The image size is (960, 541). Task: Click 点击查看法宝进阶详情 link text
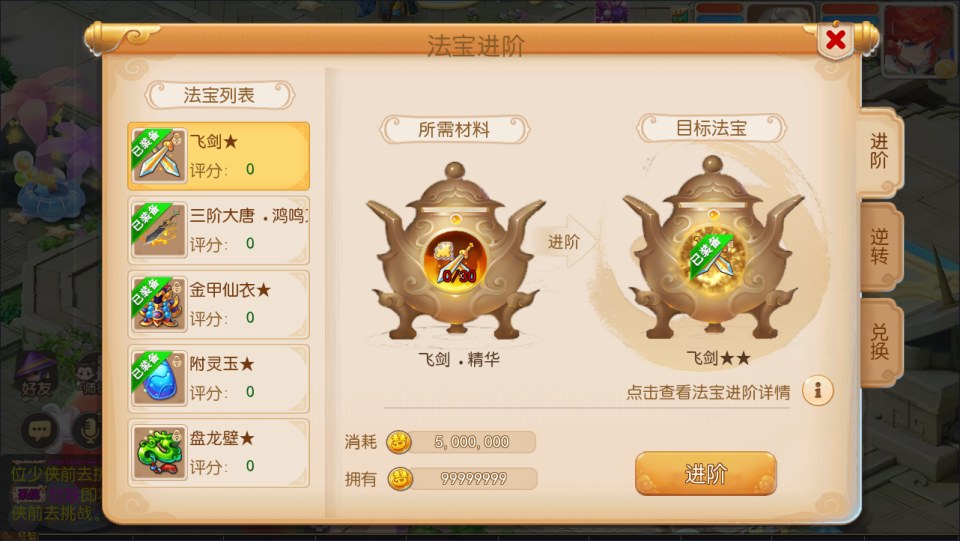coord(708,392)
